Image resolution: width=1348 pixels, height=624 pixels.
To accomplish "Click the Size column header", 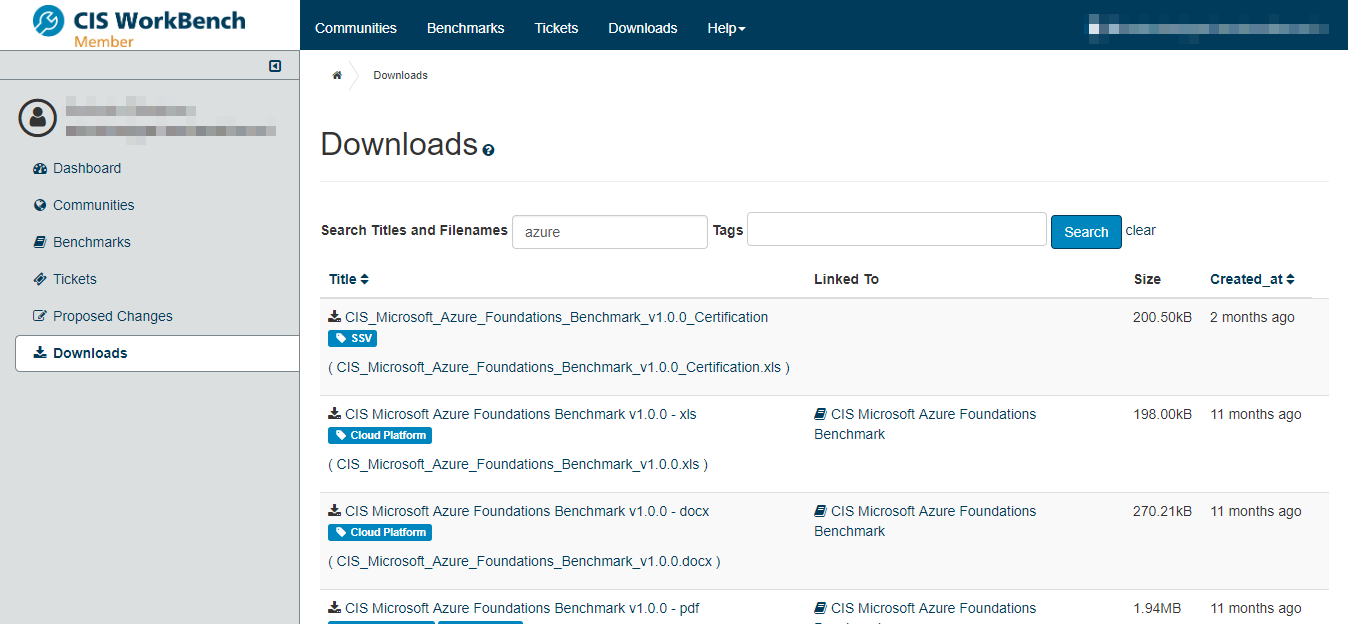I will (1147, 279).
